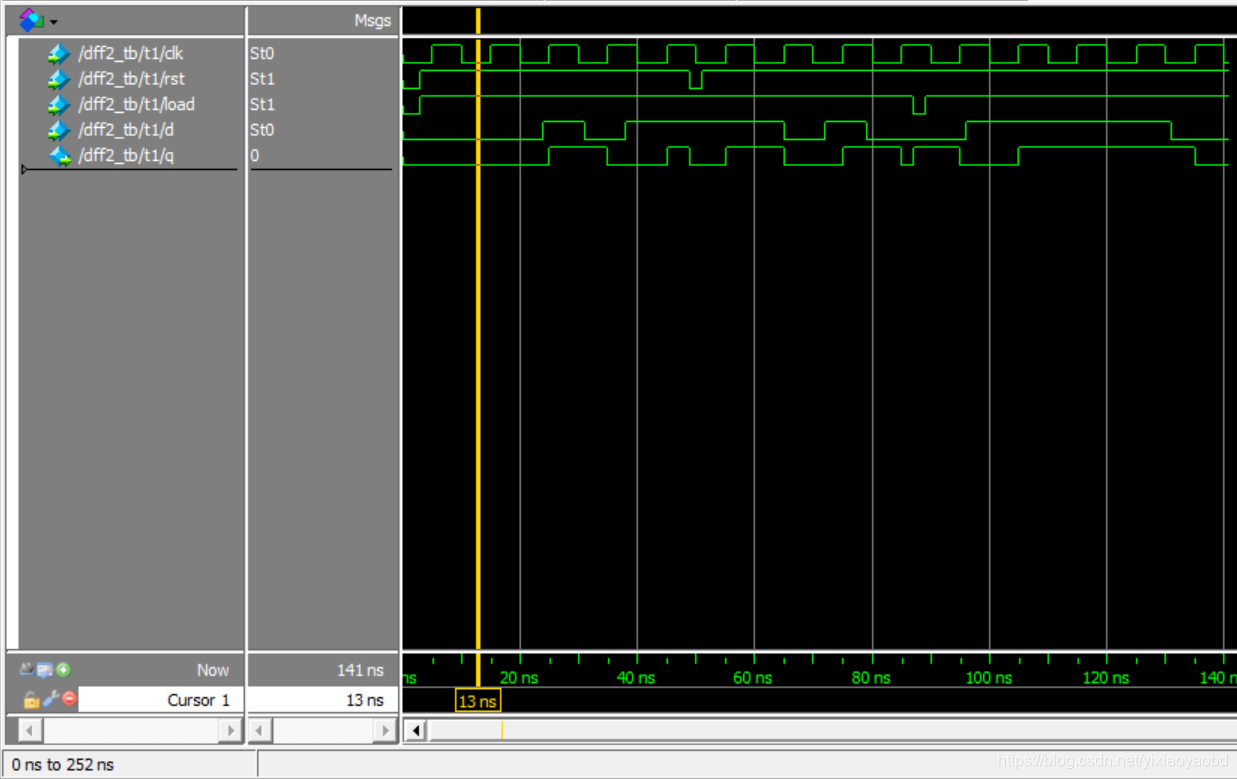
Task: Click the red remove cursor icon
Action: (69, 698)
